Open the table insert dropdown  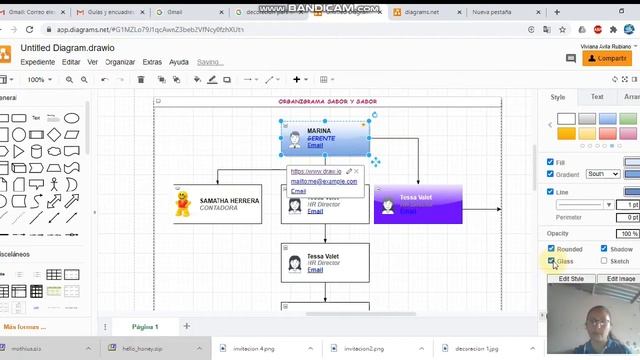pos(327,80)
